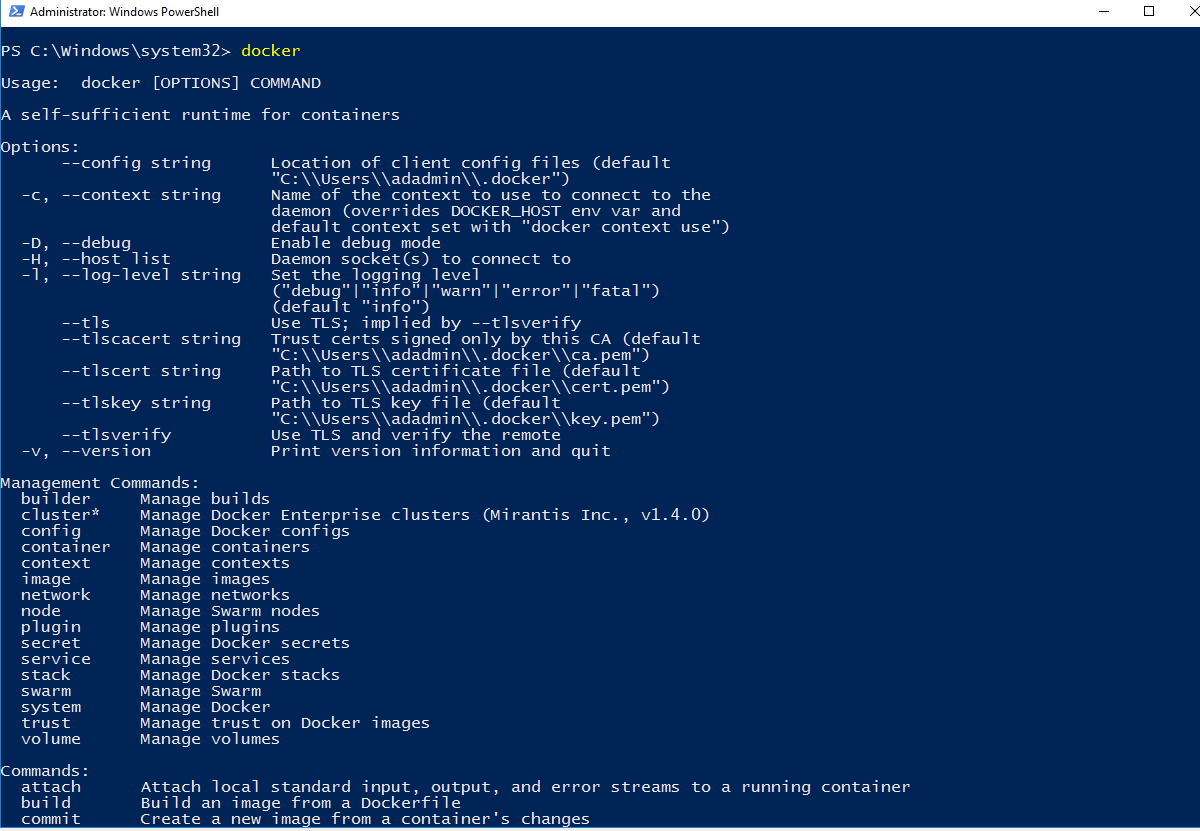Viewport: 1200px width, 831px height.
Task: Click the '--config string' option text
Action: click(x=136, y=163)
